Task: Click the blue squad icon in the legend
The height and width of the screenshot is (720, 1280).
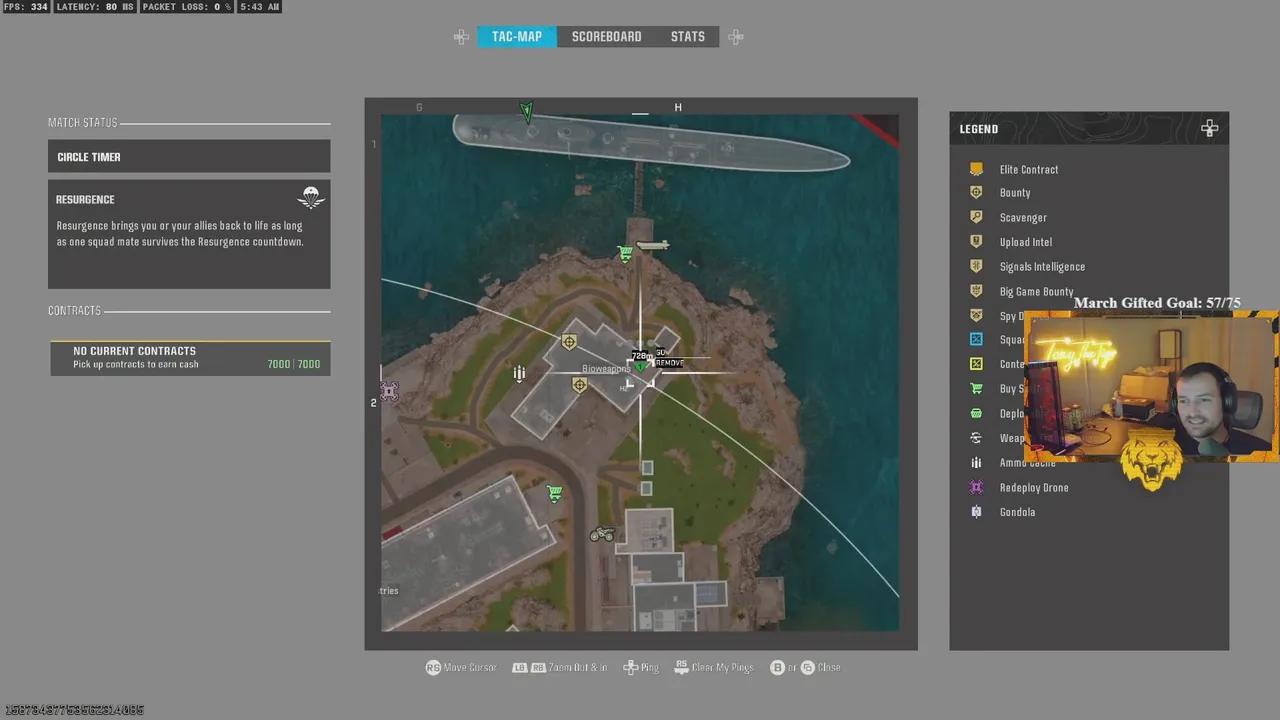Action: [976, 340]
